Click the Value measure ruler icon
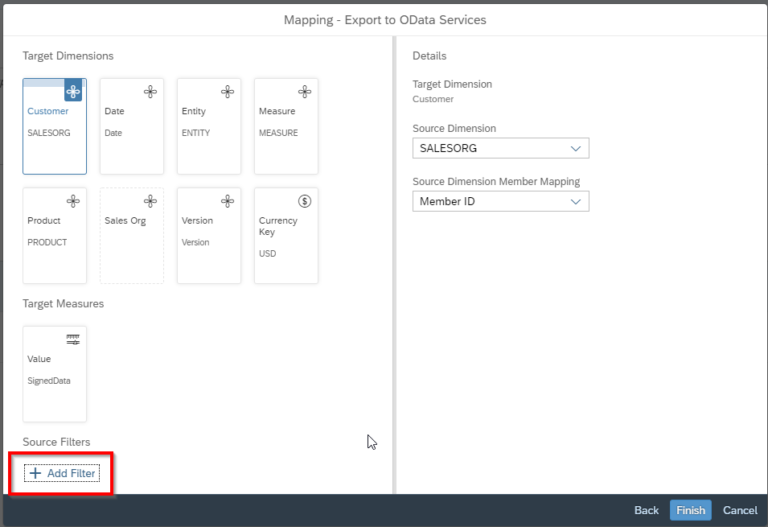The height and width of the screenshot is (527, 768). [73, 339]
